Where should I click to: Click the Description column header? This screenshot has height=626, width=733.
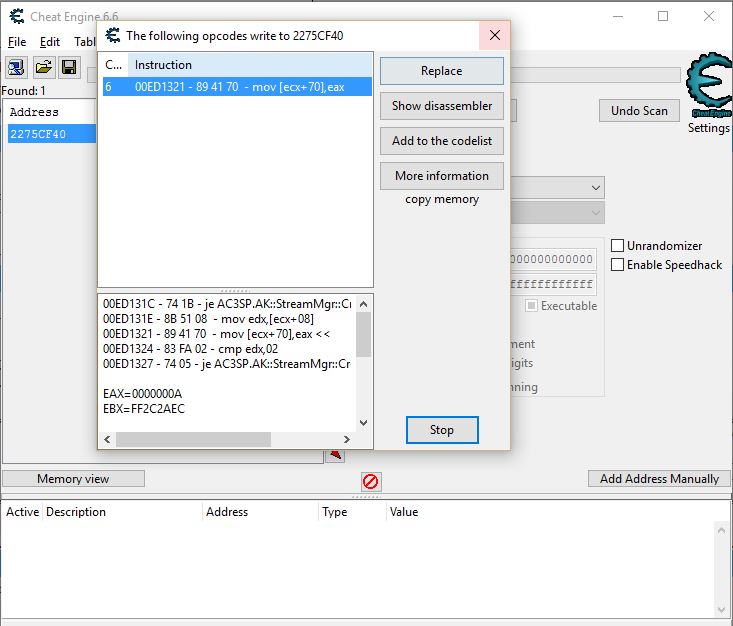click(x=122, y=512)
